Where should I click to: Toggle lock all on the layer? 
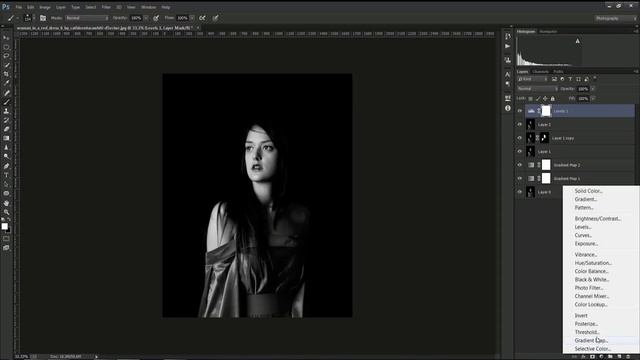click(x=553, y=98)
